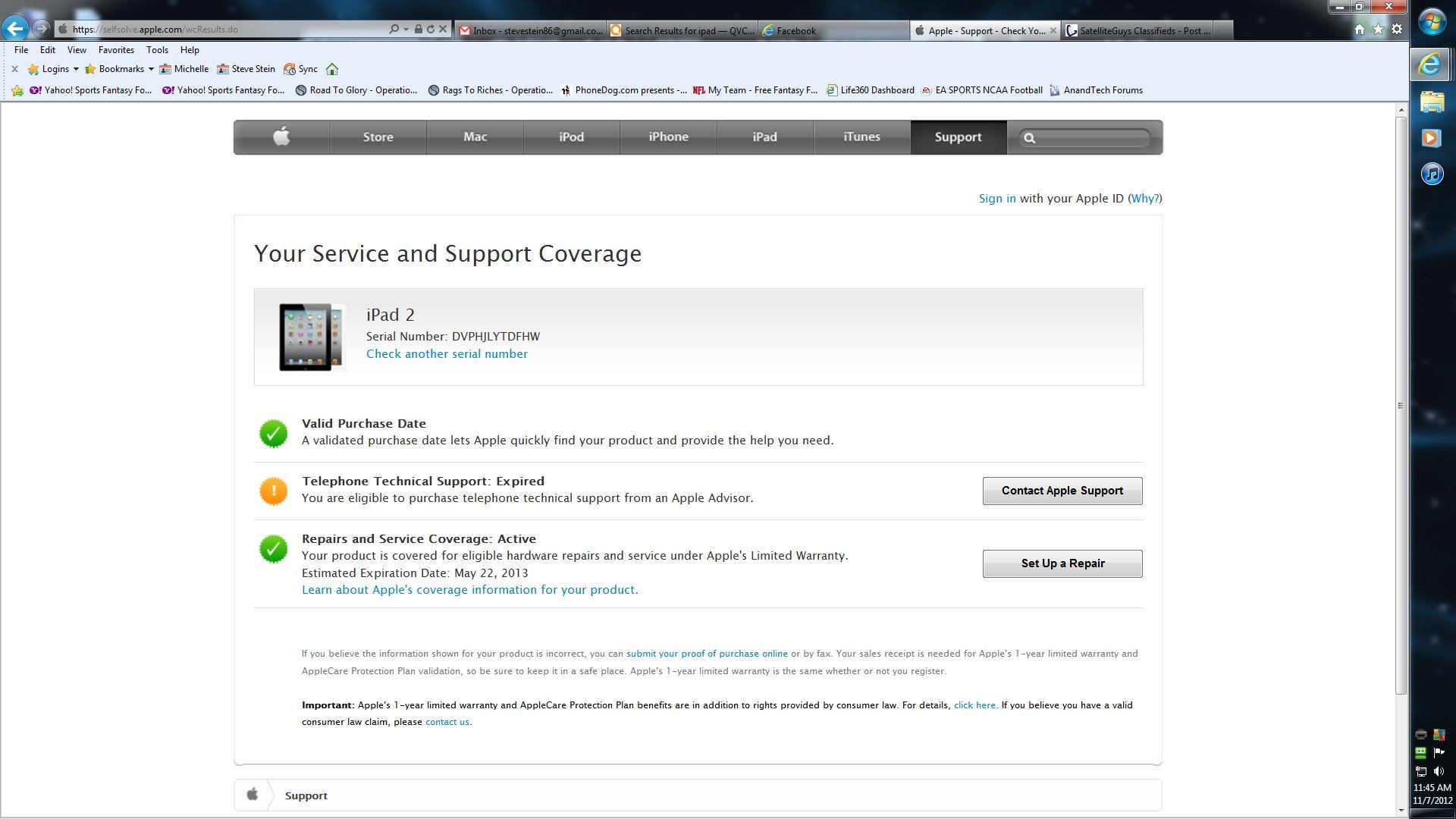Screen dimensions: 1456x819
Task: Go back with the browser back arrow
Action: click(x=15, y=29)
